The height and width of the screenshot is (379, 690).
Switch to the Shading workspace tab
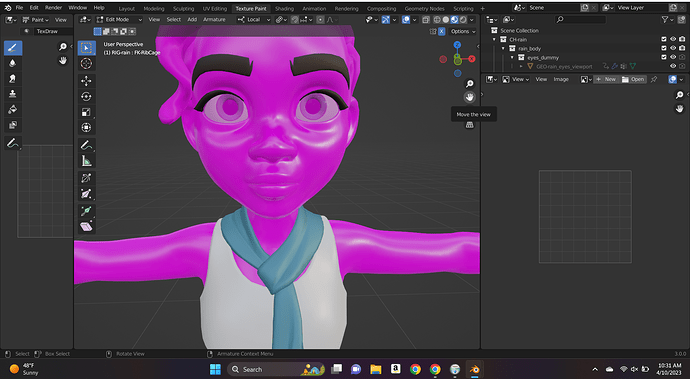tap(284, 8)
